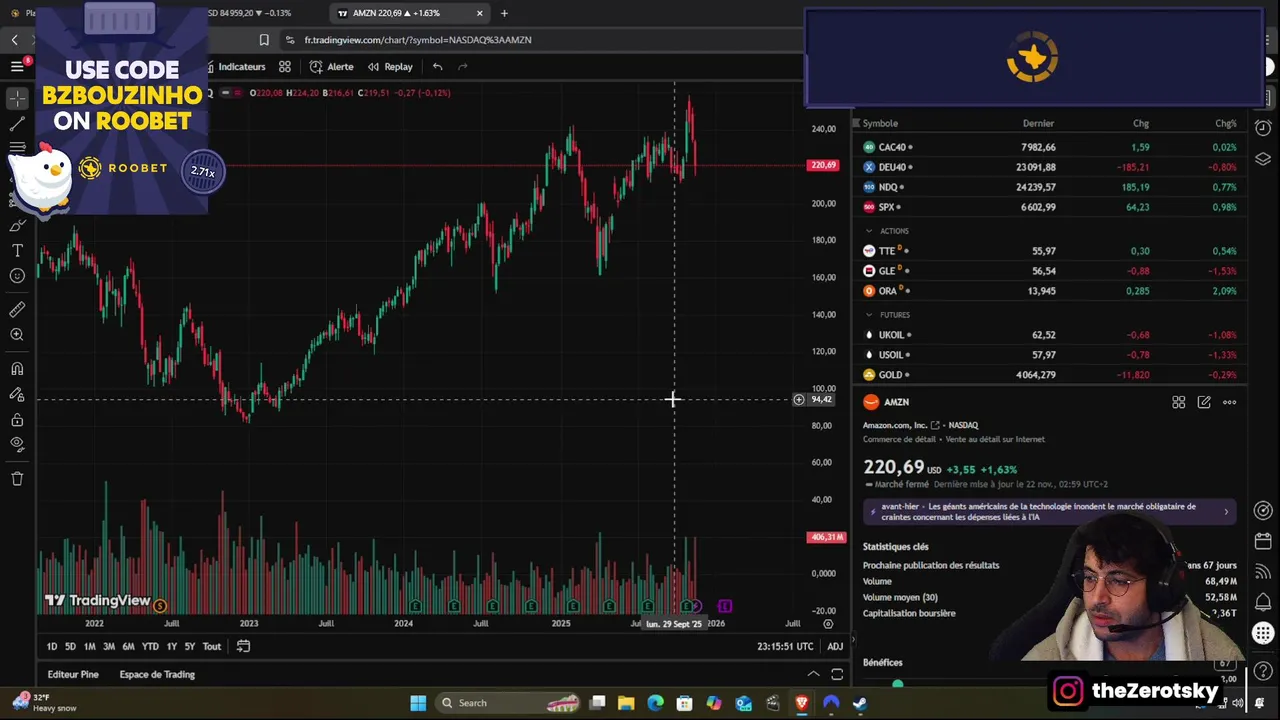Activate the zoom in tool
This screenshot has height=720, width=1280.
pyautogui.click(x=17, y=335)
